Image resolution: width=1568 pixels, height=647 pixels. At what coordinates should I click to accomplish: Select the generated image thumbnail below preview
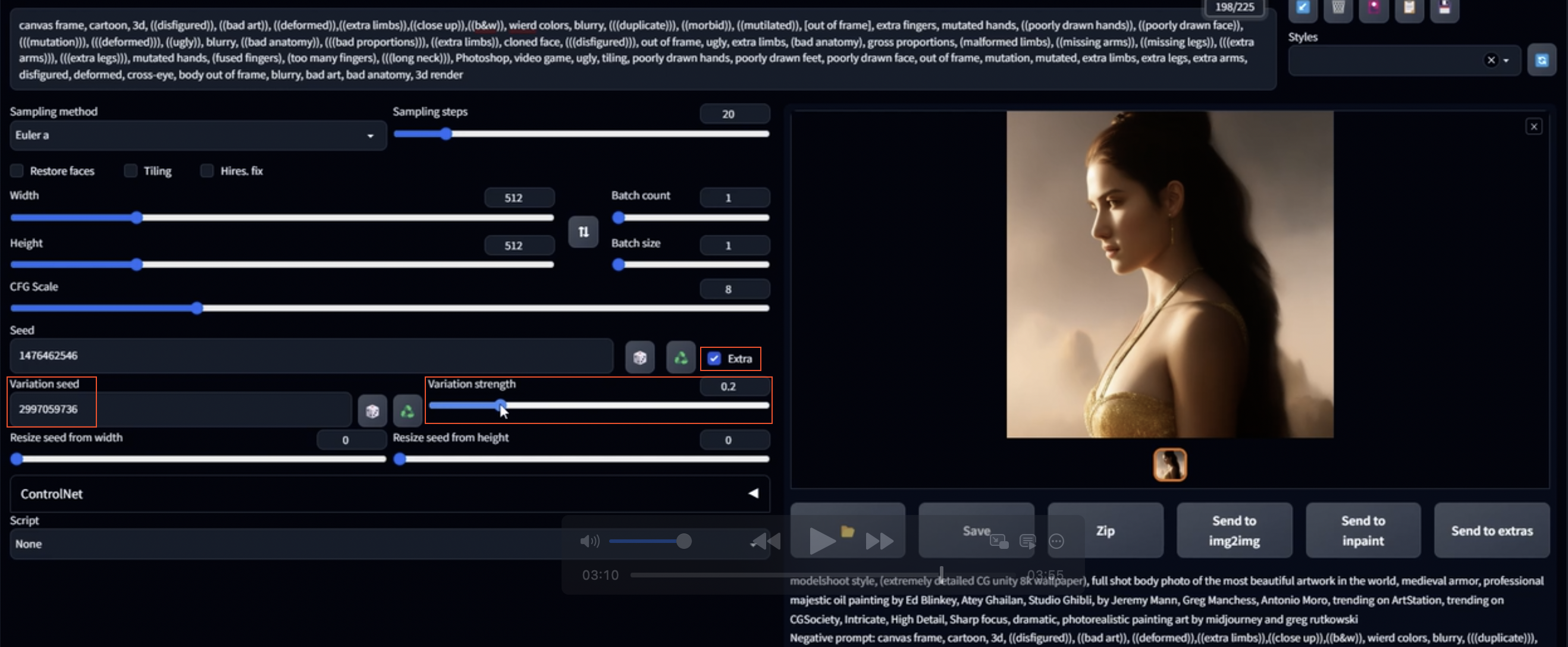(1169, 464)
